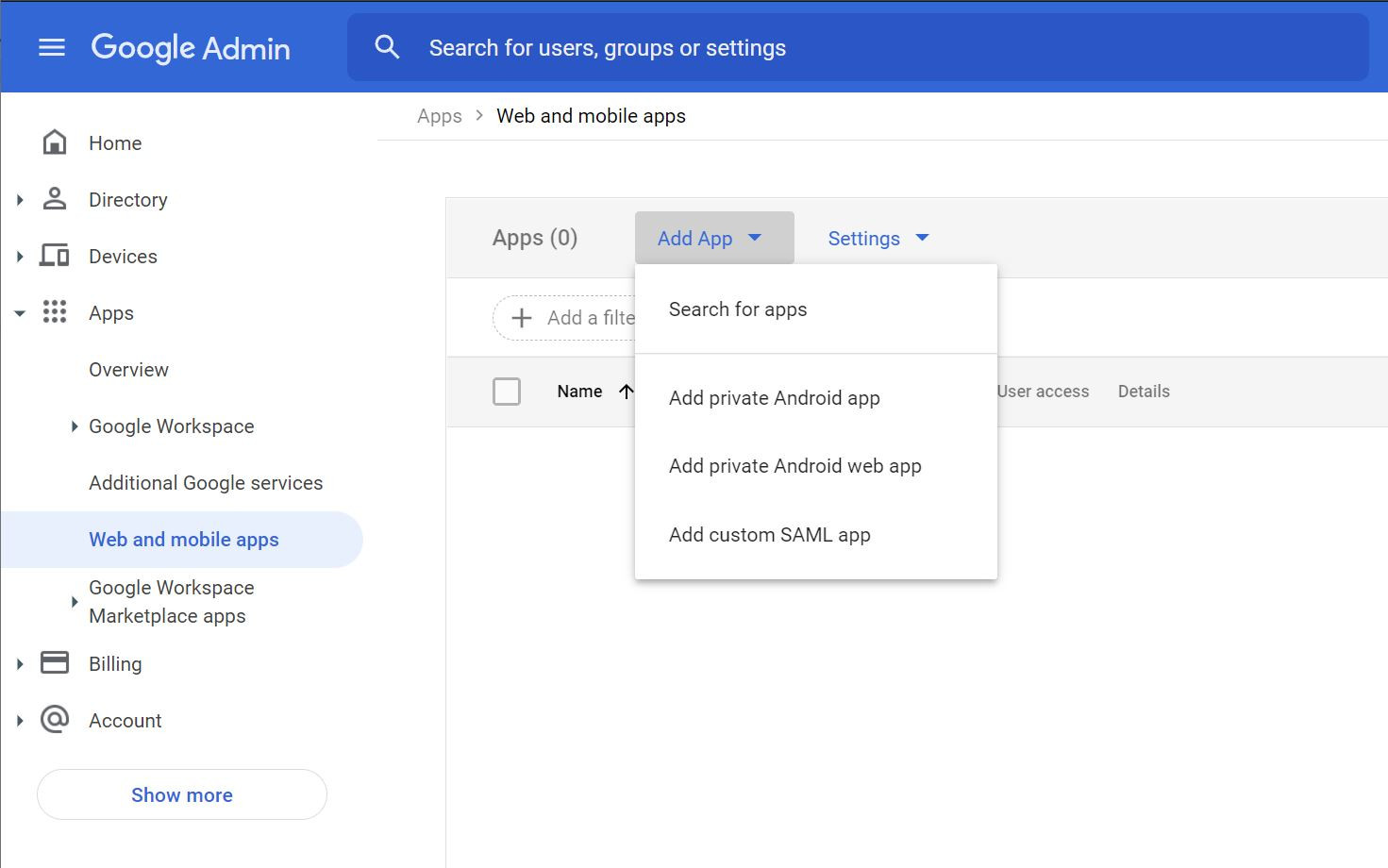Click the Devices icon in sidebar

pos(55,256)
